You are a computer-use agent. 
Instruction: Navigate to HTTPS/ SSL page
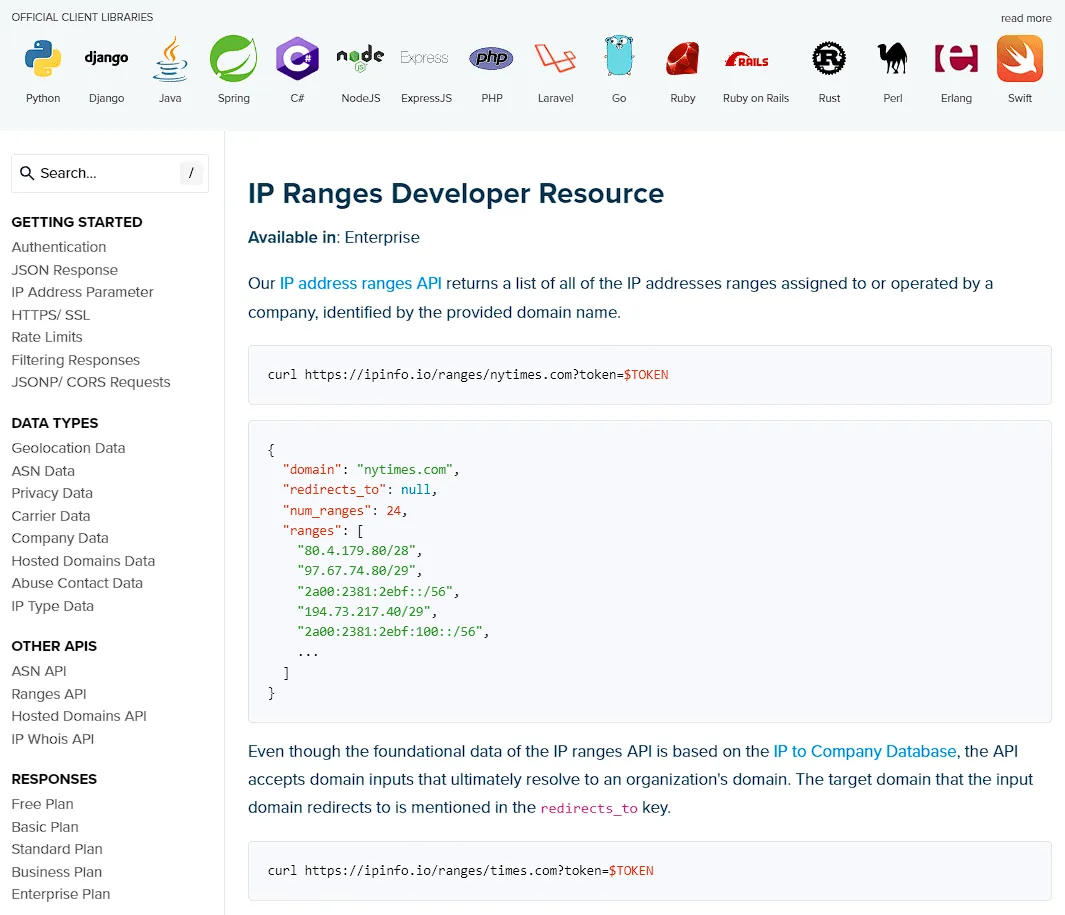[x=51, y=315]
